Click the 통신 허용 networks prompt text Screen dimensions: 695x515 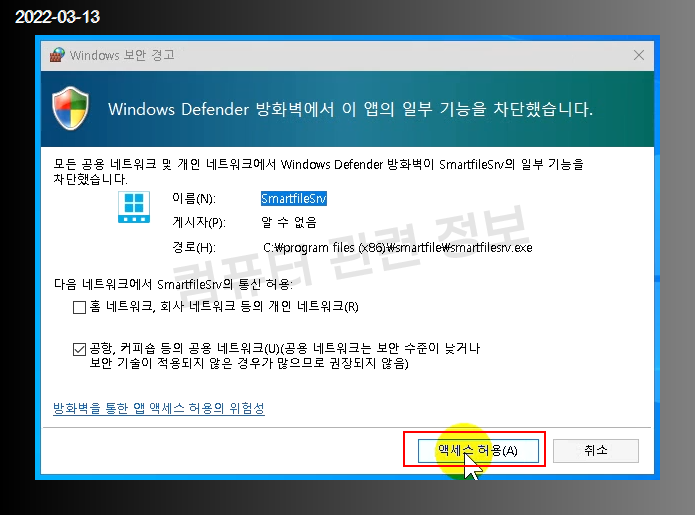[173, 284]
